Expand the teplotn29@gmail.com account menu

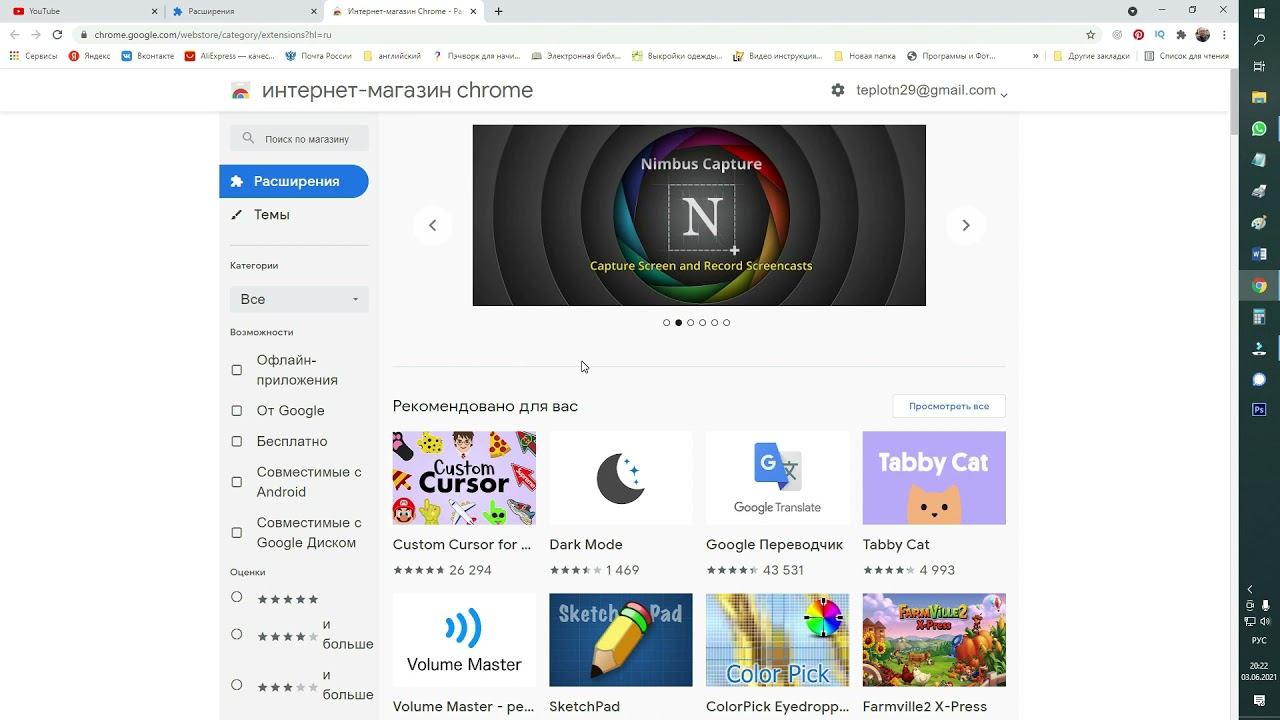932,90
